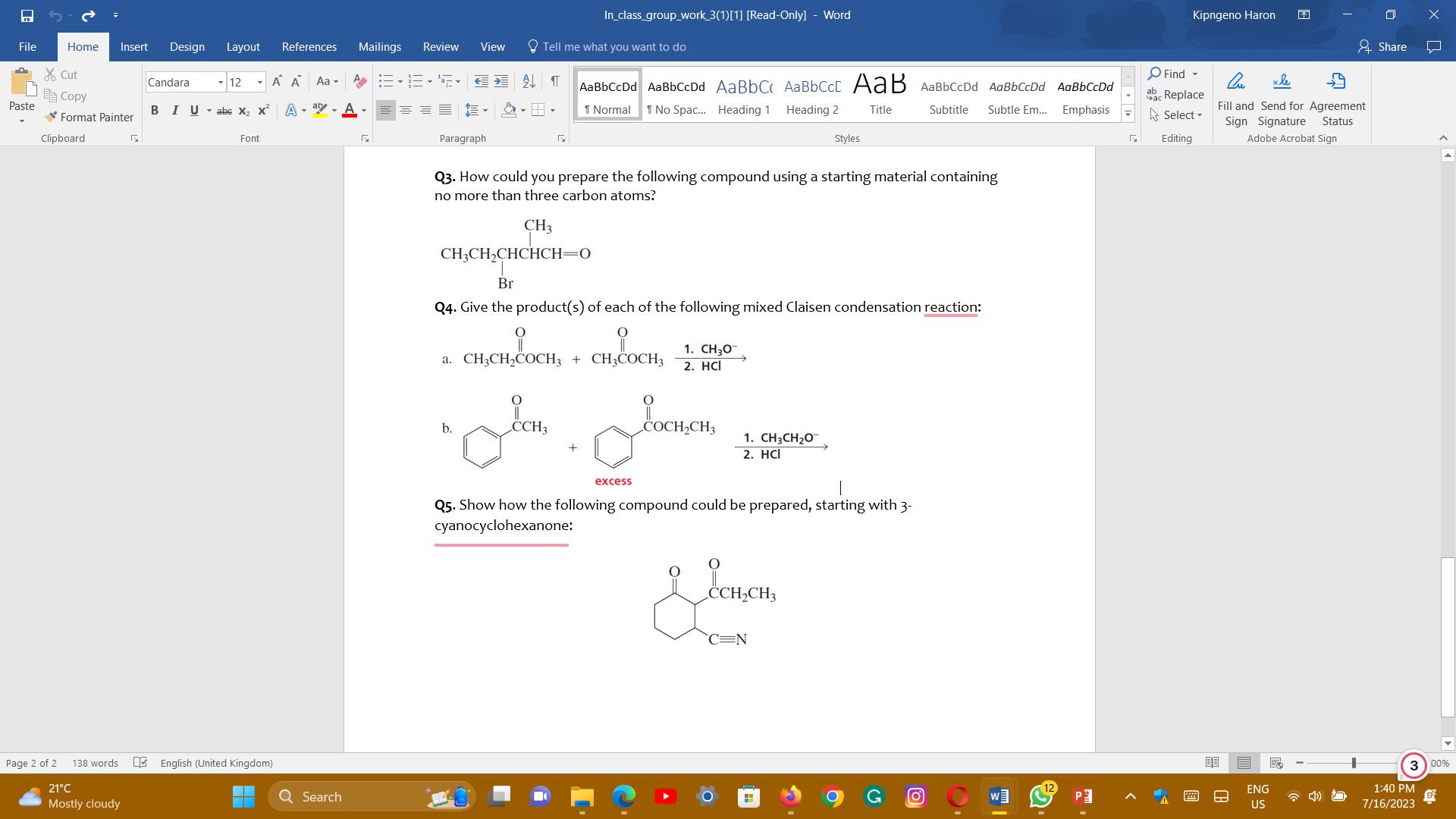The width and height of the screenshot is (1456, 819).
Task: Apply the Heading 1 style
Action: click(744, 94)
